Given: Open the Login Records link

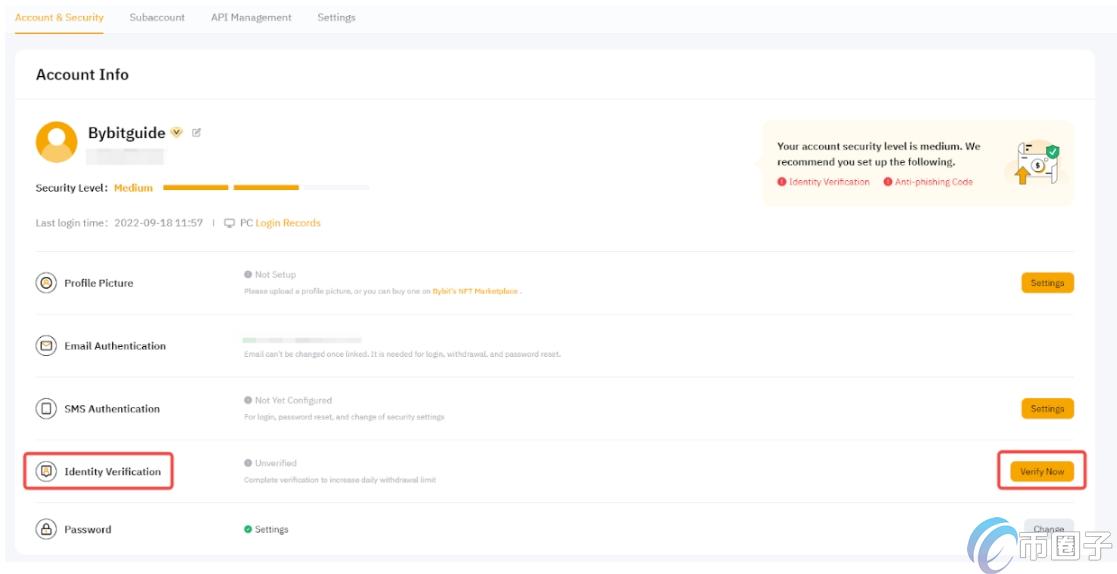Looking at the screenshot, I should click(288, 223).
